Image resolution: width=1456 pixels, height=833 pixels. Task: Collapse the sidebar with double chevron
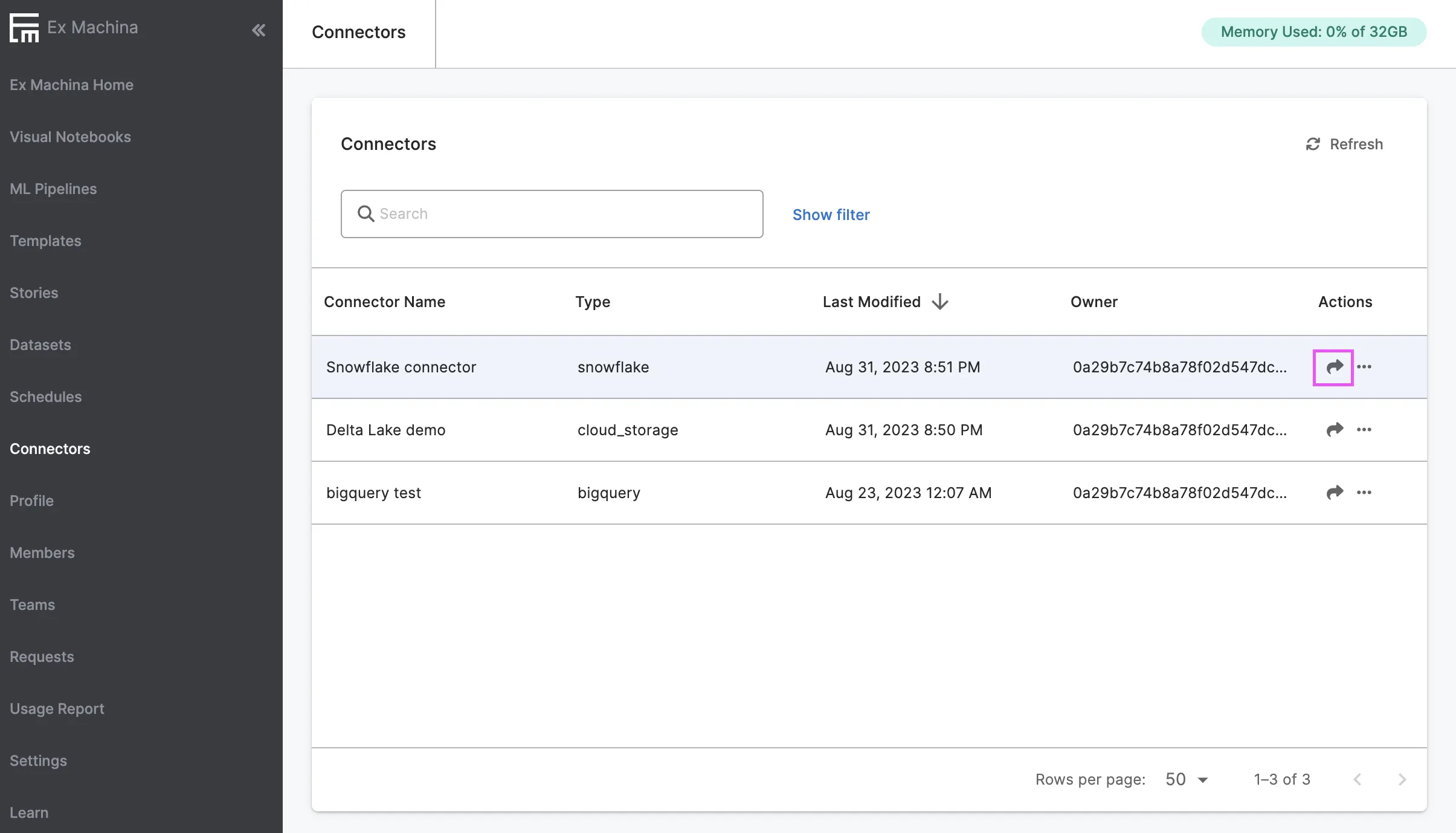[259, 30]
